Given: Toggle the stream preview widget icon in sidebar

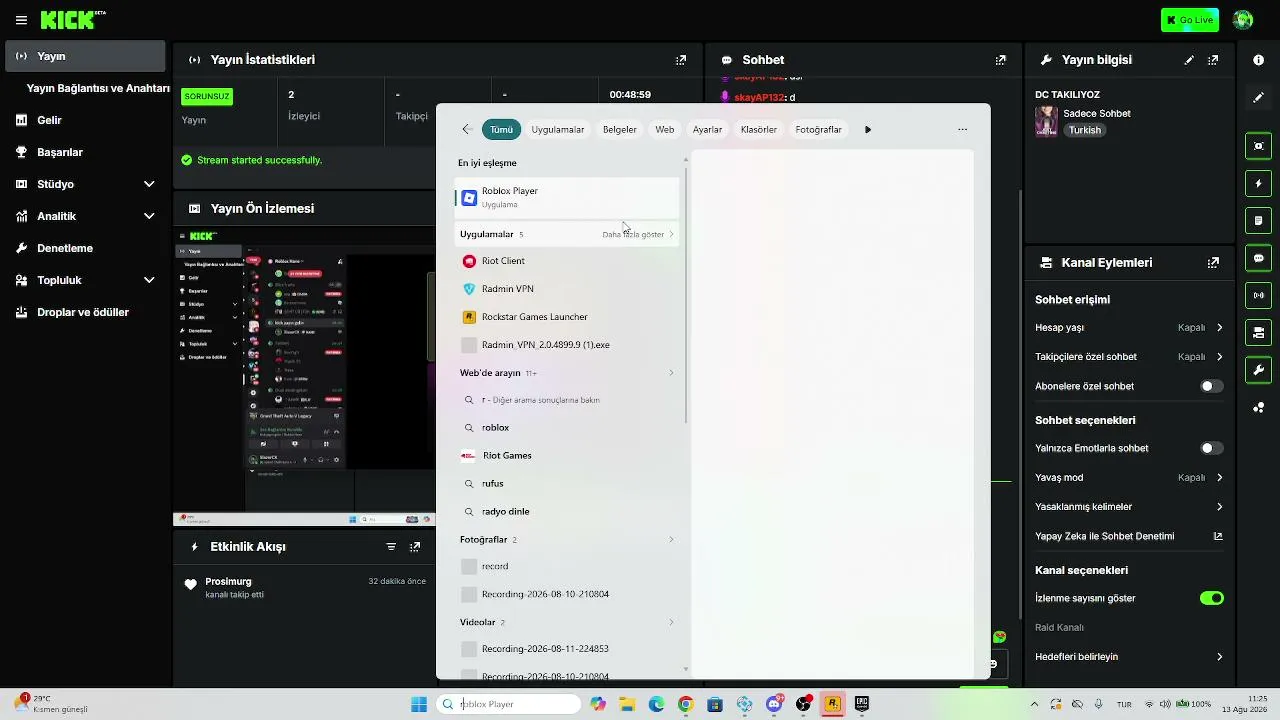Looking at the screenshot, I should pyautogui.click(x=1258, y=146).
